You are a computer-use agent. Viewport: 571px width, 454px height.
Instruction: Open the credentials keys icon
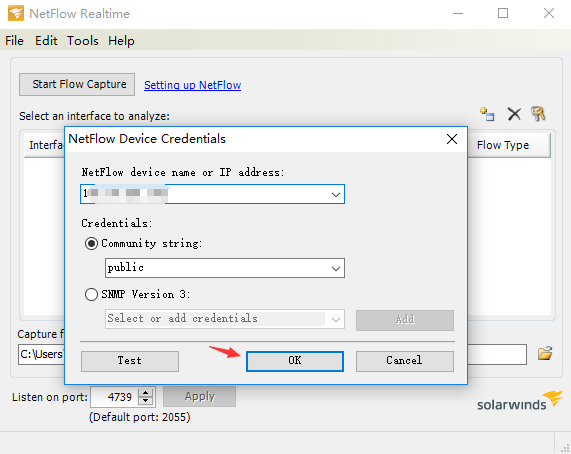coord(538,114)
